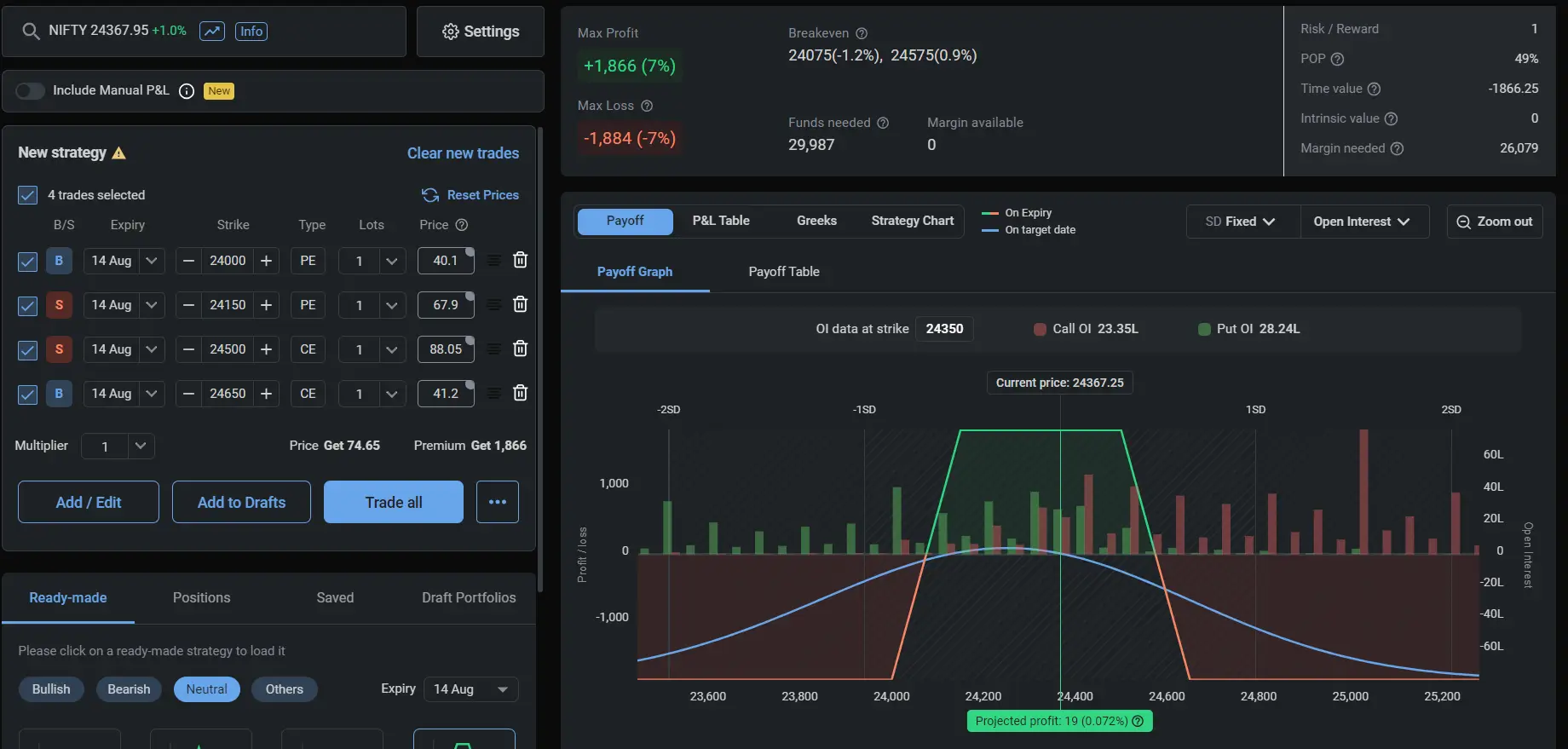Uncheck the 24000 PE trade checkbox
This screenshot has height=749, width=1568.
click(27, 261)
